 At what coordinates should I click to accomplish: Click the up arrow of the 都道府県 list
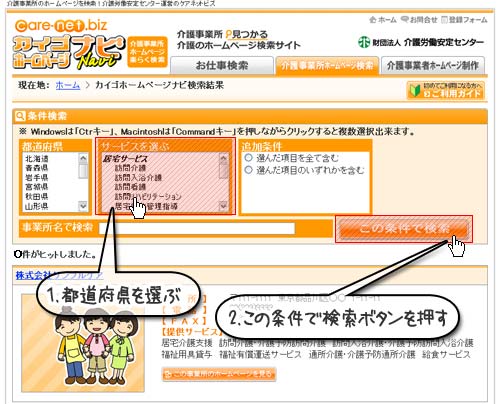83,158
